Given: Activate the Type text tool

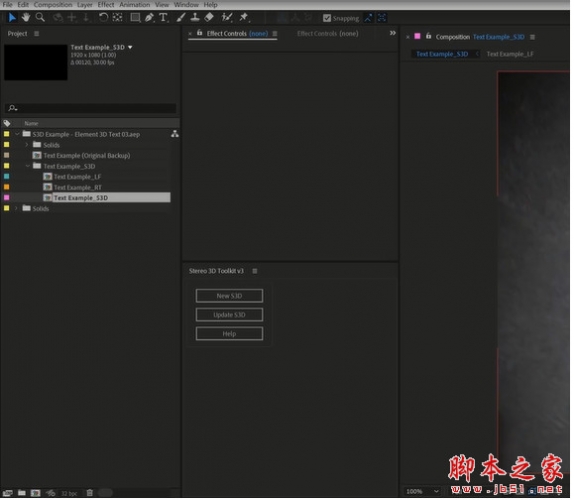Looking at the screenshot, I should pos(163,18).
